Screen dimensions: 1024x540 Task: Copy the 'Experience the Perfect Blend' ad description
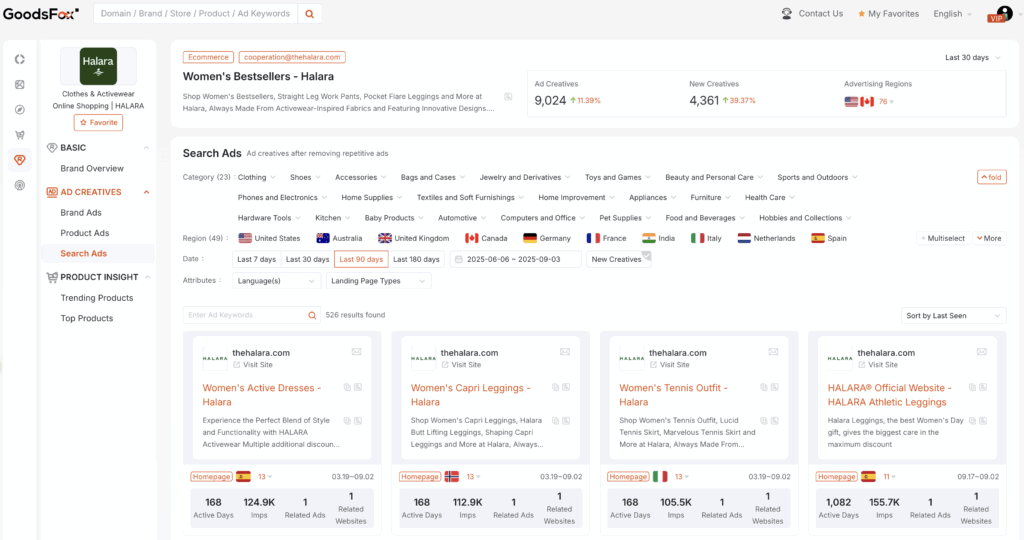[347, 421]
